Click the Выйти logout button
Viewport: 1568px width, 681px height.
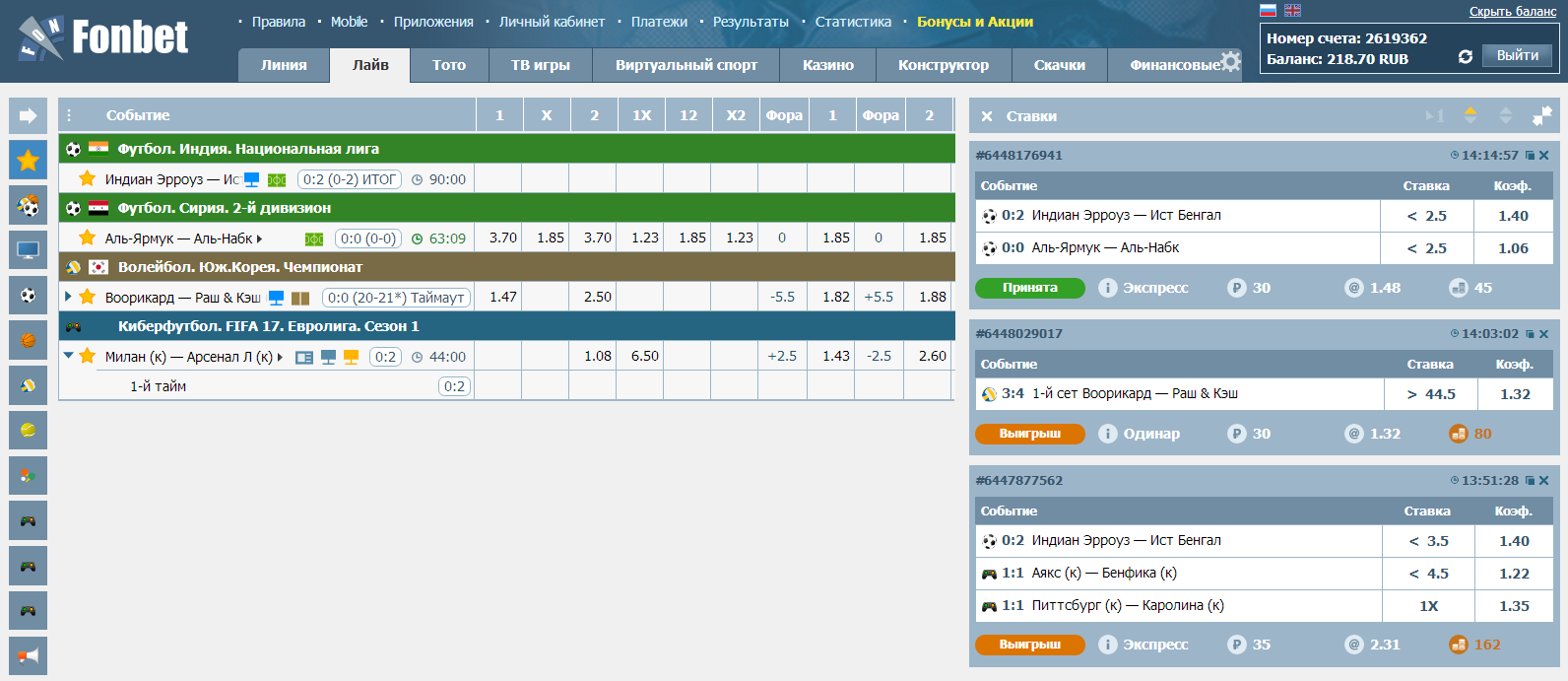click(1517, 56)
